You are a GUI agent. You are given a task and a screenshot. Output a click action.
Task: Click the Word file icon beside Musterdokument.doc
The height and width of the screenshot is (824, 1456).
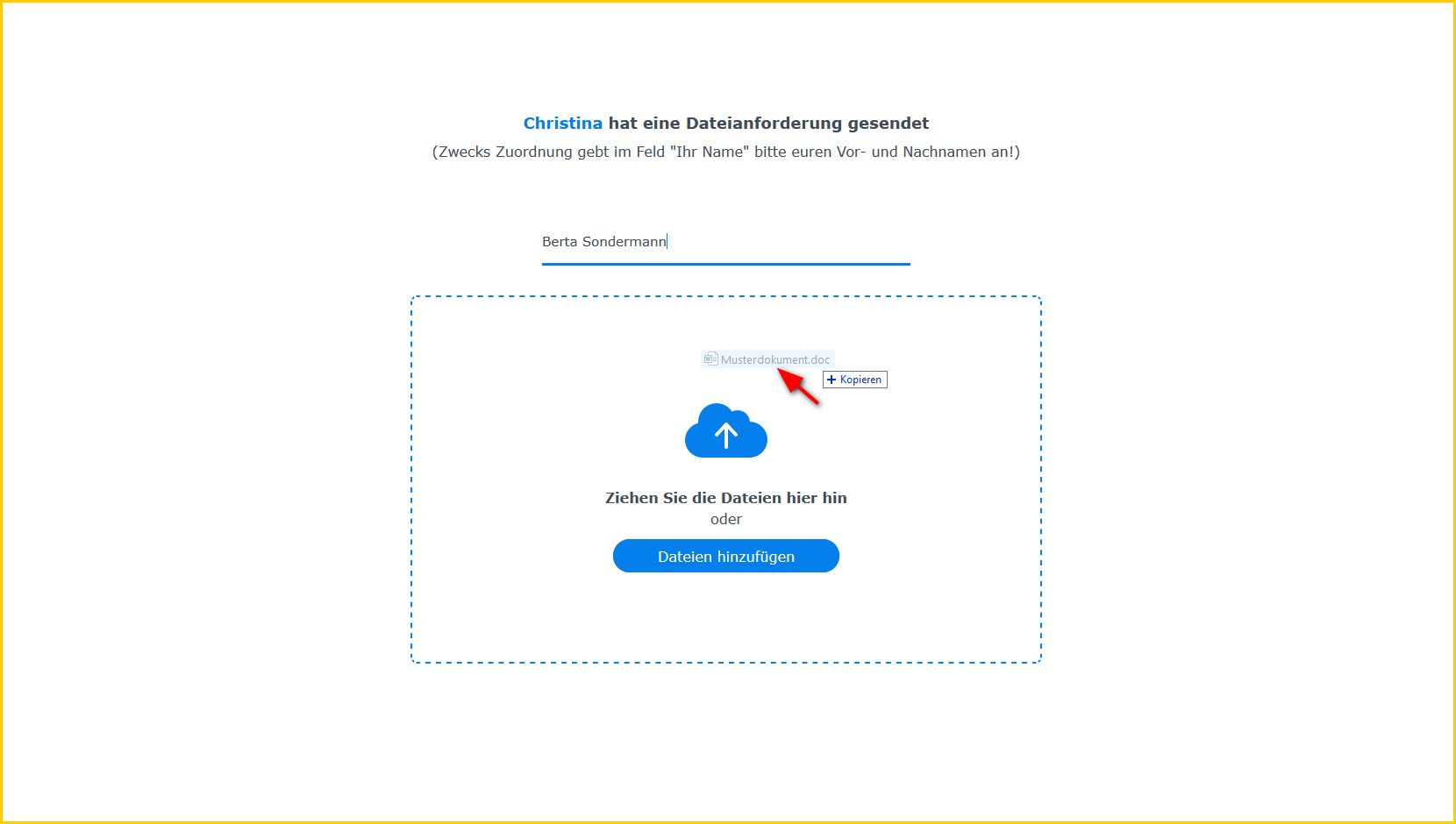(x=710, y=359)
